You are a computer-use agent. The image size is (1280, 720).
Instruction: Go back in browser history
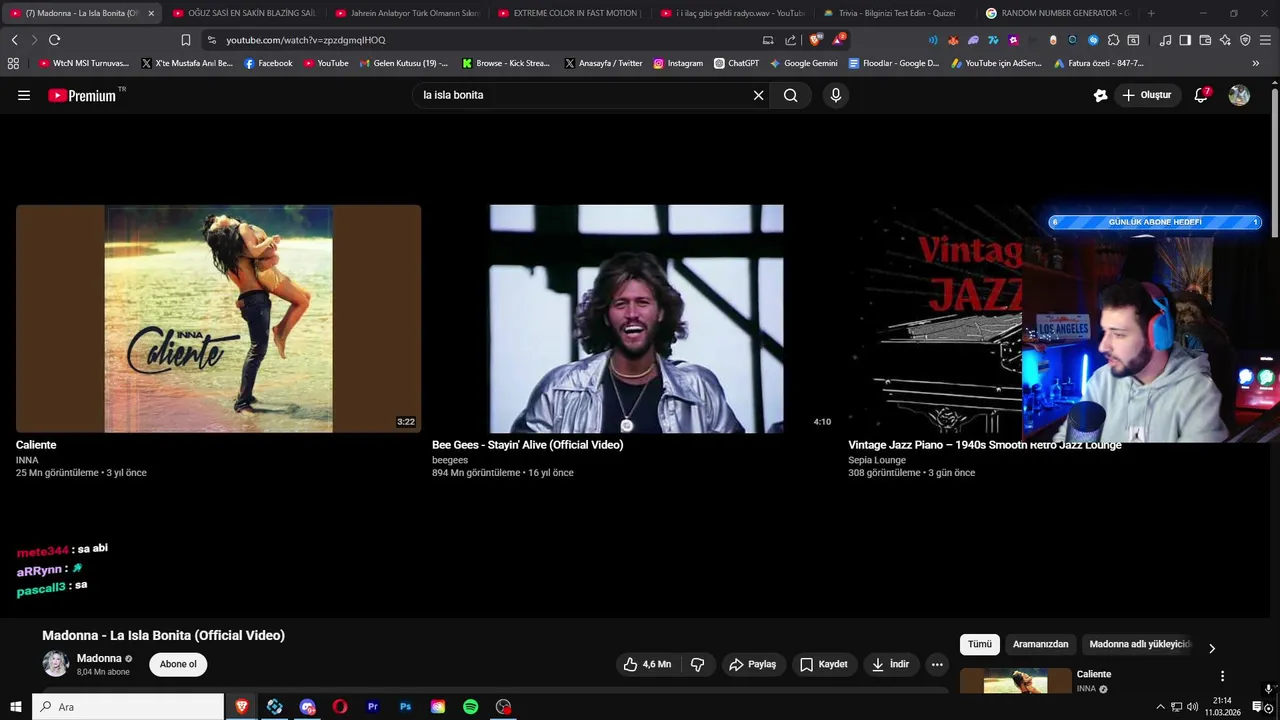[14, 40]
